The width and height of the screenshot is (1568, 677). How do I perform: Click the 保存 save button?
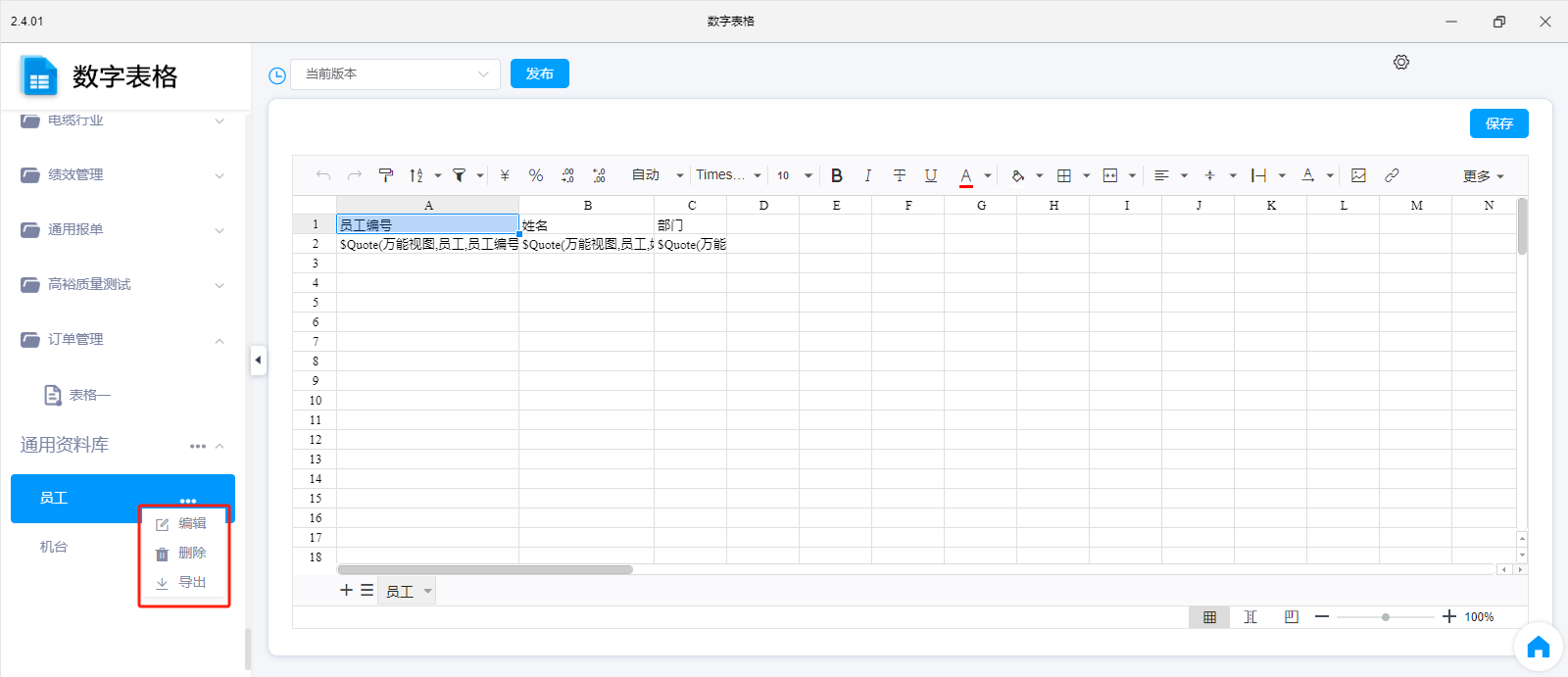1498,123
